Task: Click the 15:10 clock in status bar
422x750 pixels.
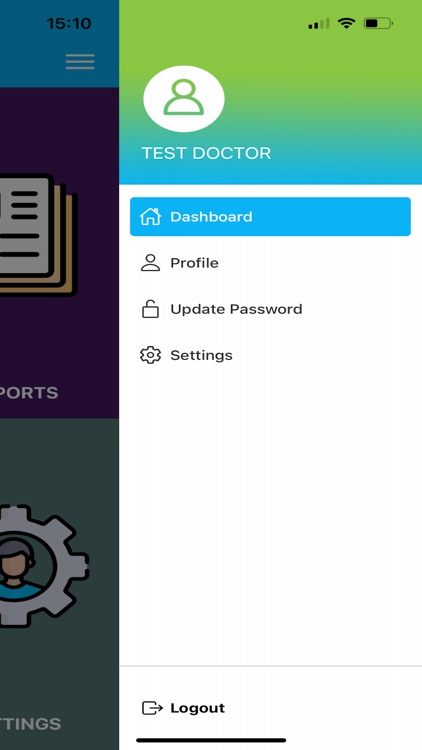Action: tap(69, 23)
